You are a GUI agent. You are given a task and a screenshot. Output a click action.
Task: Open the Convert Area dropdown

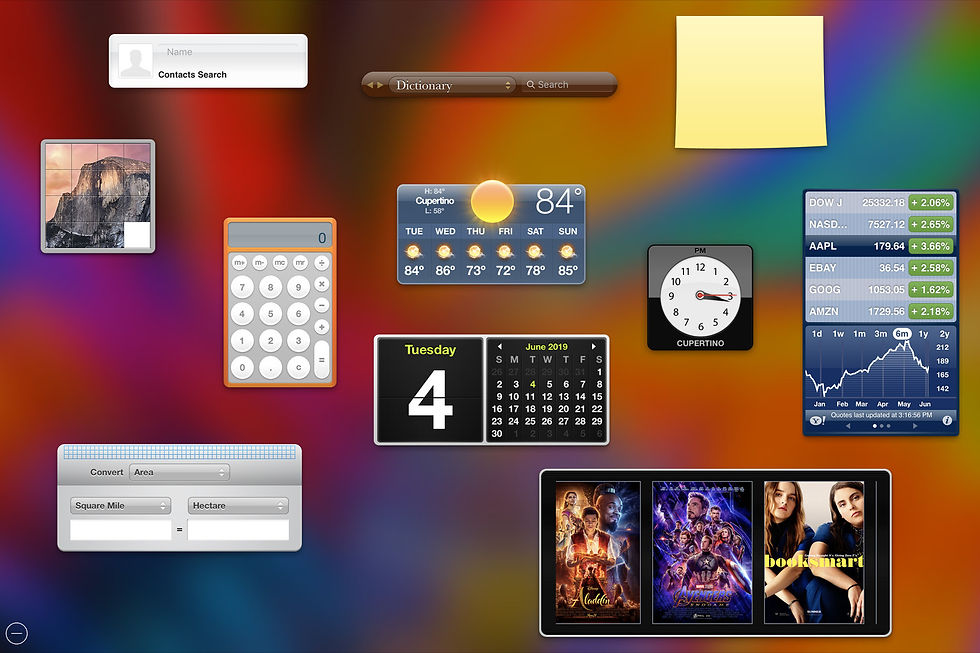[x=179, y=472]
